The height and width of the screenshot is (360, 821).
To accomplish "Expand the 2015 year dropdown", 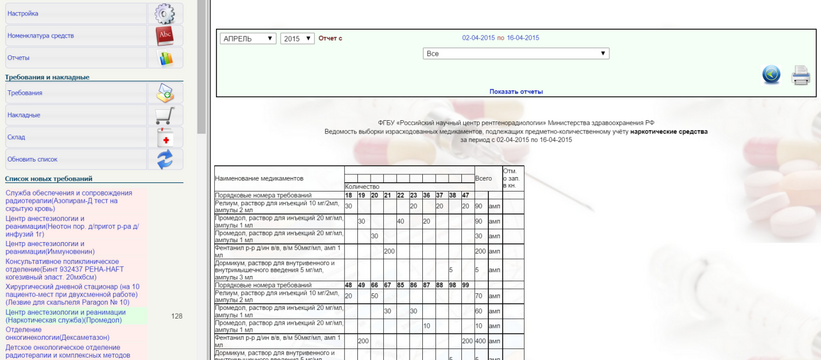I will click(297, 39).
